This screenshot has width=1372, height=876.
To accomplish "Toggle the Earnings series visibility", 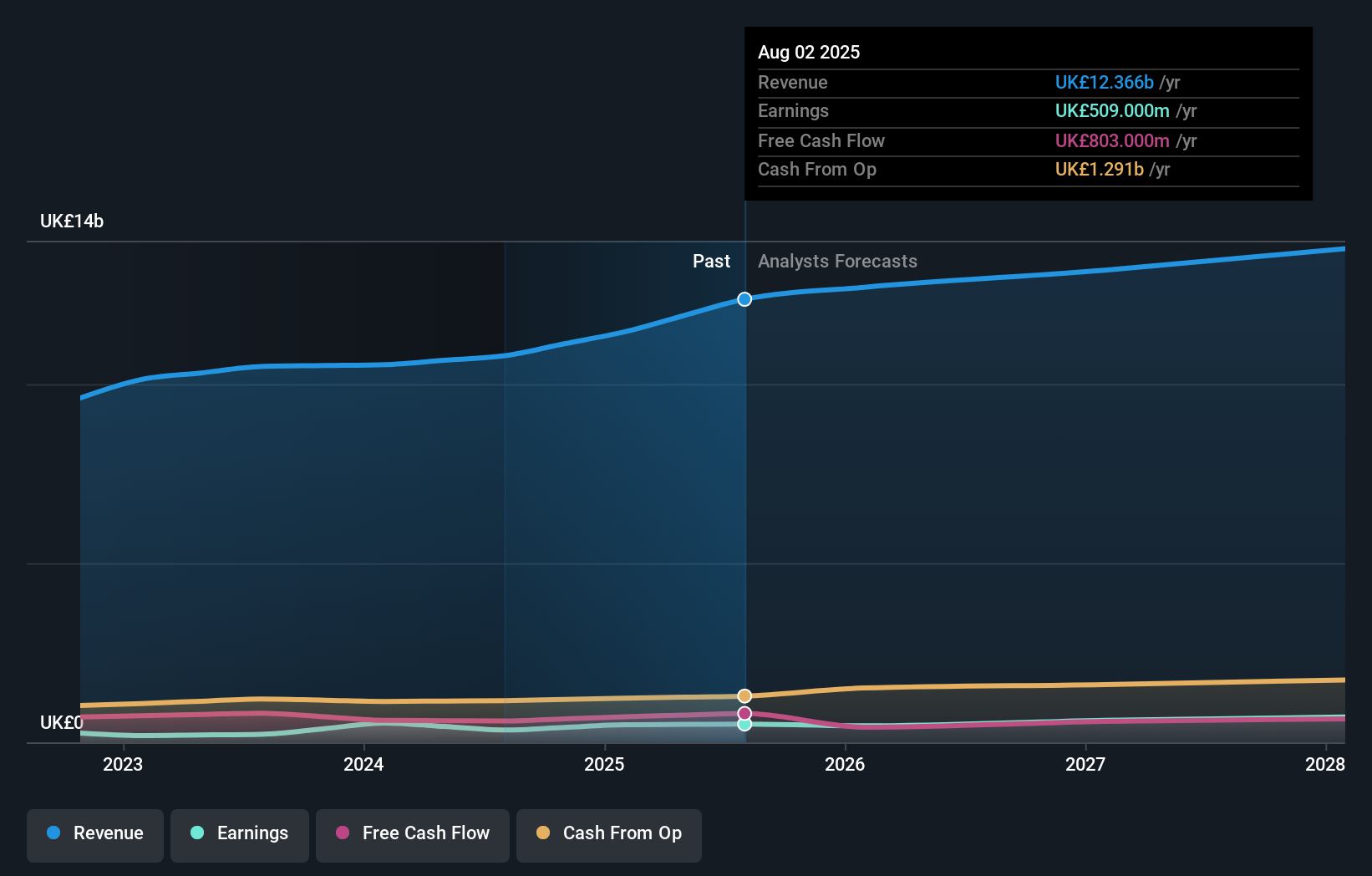I will pyautogui.click(x=239, y=833).
